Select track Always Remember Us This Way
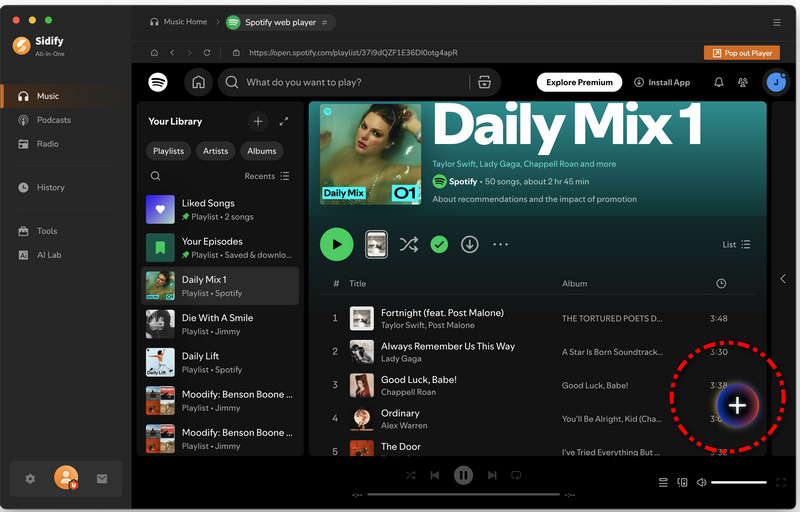Viewport: 800px width, 512px height. click(448, 346)
